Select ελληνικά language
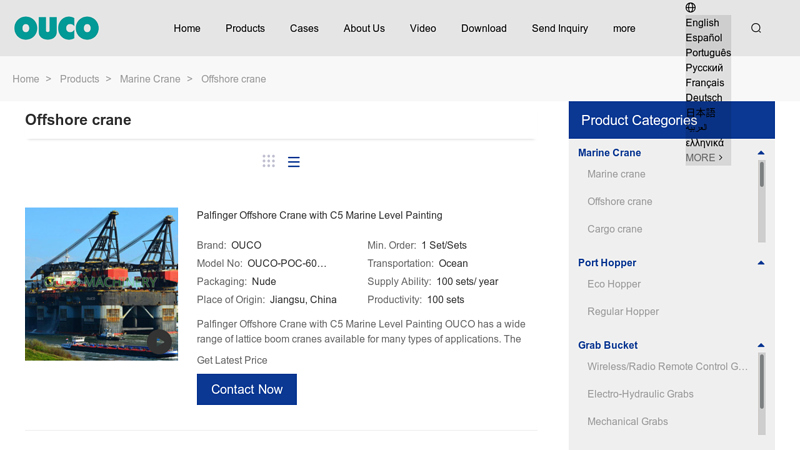This screenshot has height=450, width=800. [x=705, y=142]
